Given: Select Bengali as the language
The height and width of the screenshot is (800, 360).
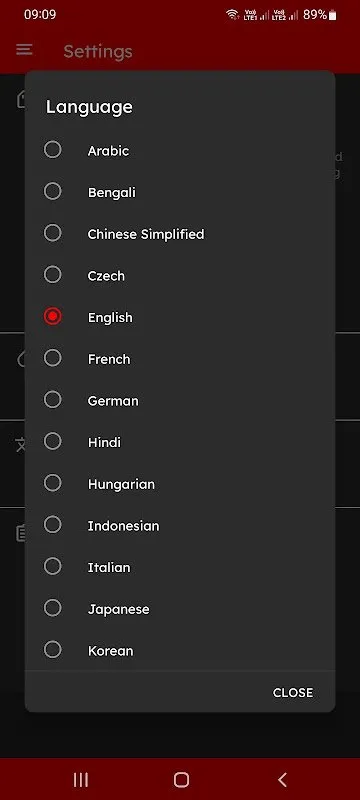Looking at the screenshot, I should click(x=53, y=192).
